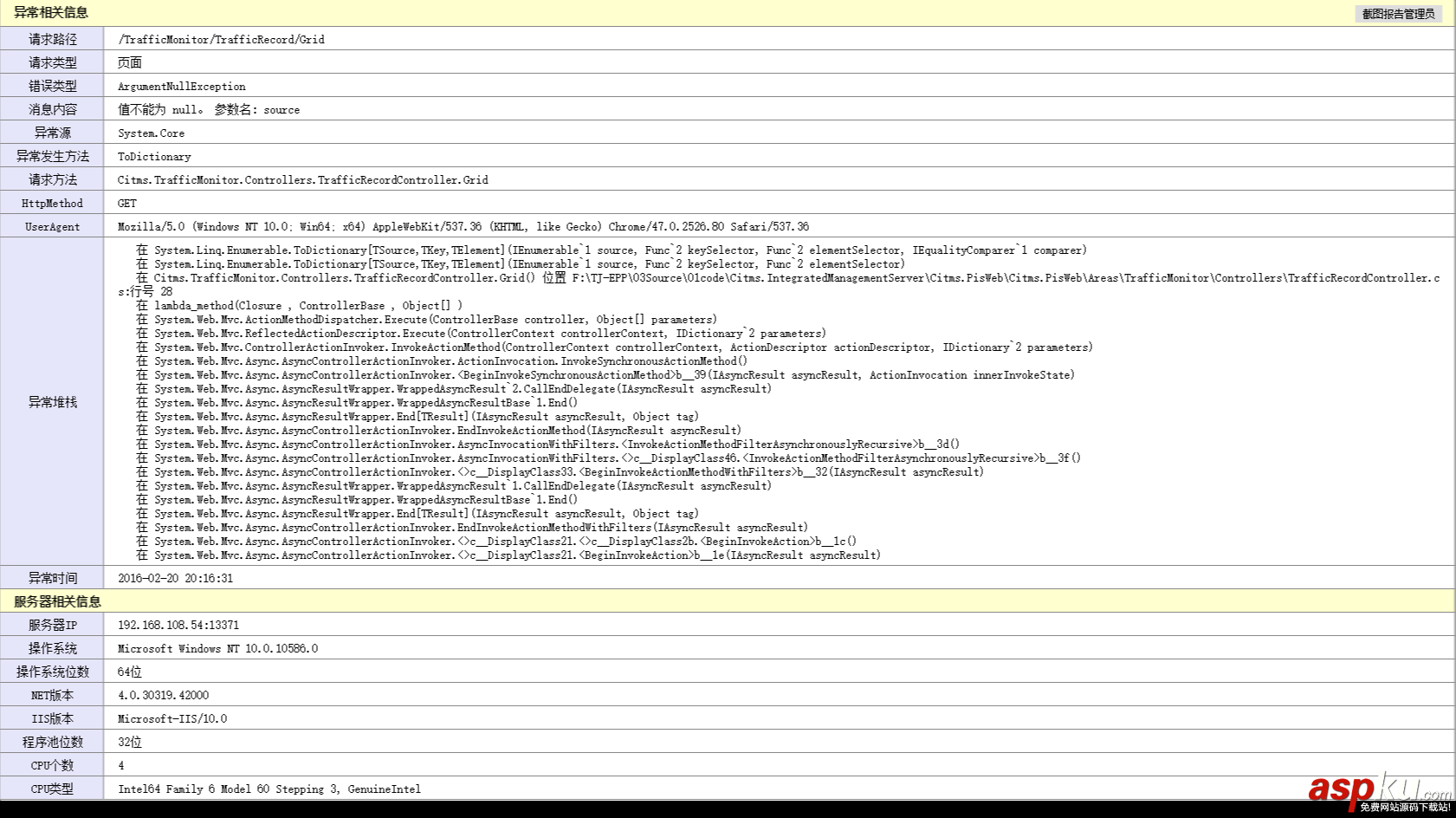Click the 异常堆栈 label cell
1456x818 pixels.
click(52, 402)
